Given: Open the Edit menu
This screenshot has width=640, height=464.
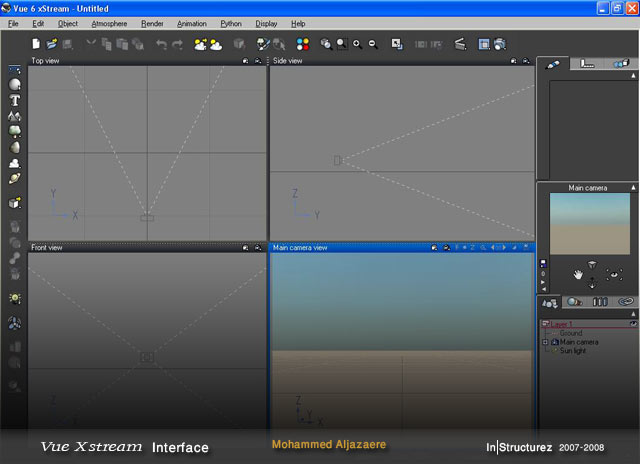Looking at the screenshot, I should 38,24.
